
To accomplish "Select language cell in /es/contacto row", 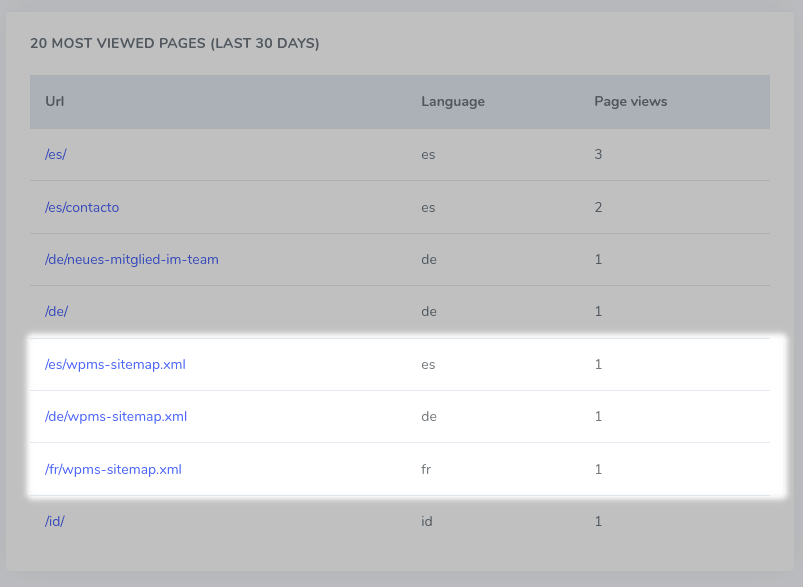I will click(x=428, y=207).
